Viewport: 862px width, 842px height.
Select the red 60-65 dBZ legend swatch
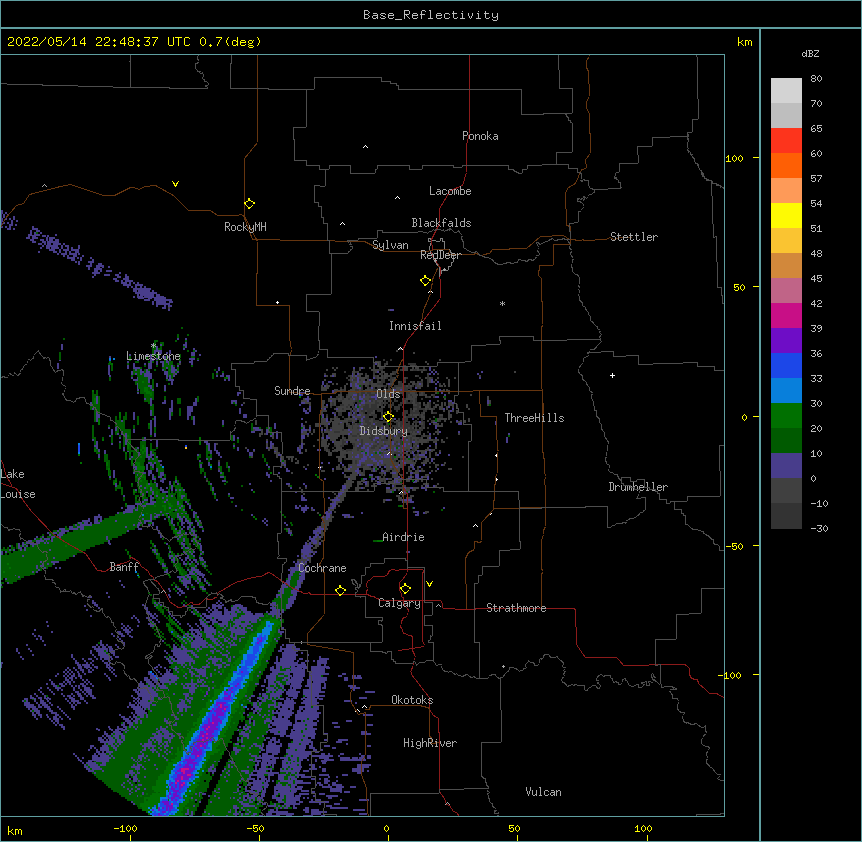pos(786,141)
